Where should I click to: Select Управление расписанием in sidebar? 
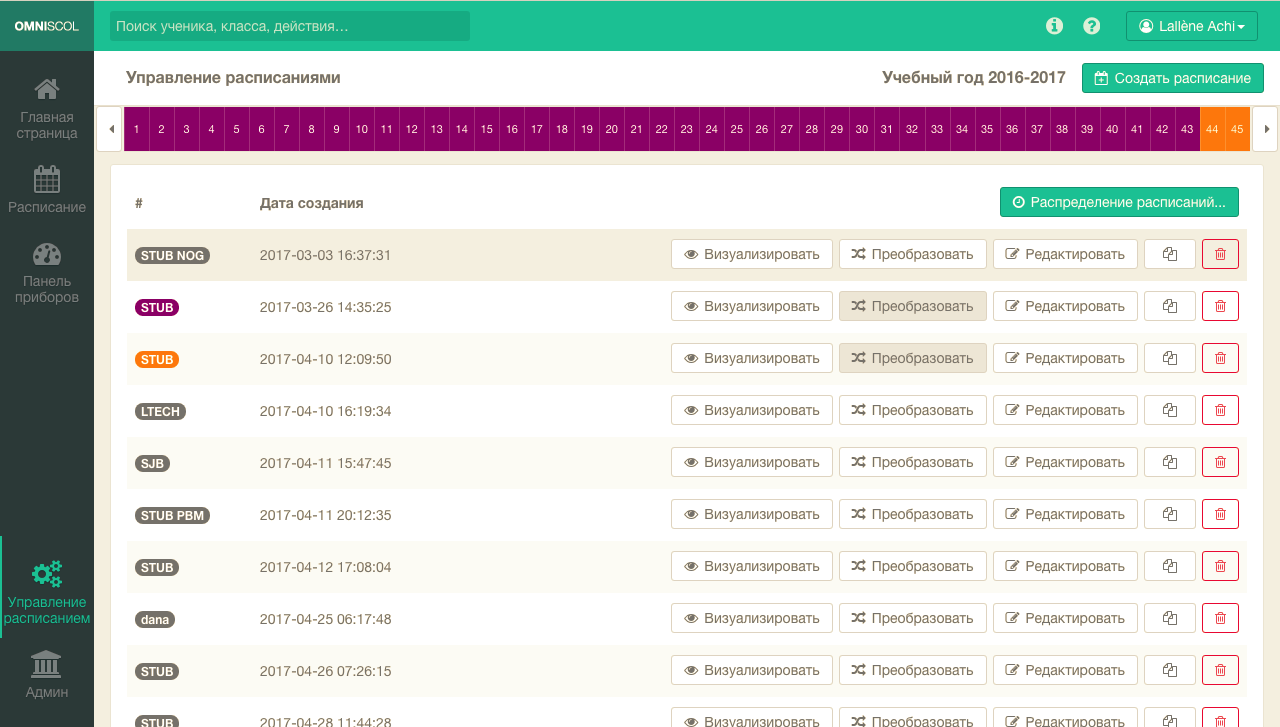[x=47, y=592]
